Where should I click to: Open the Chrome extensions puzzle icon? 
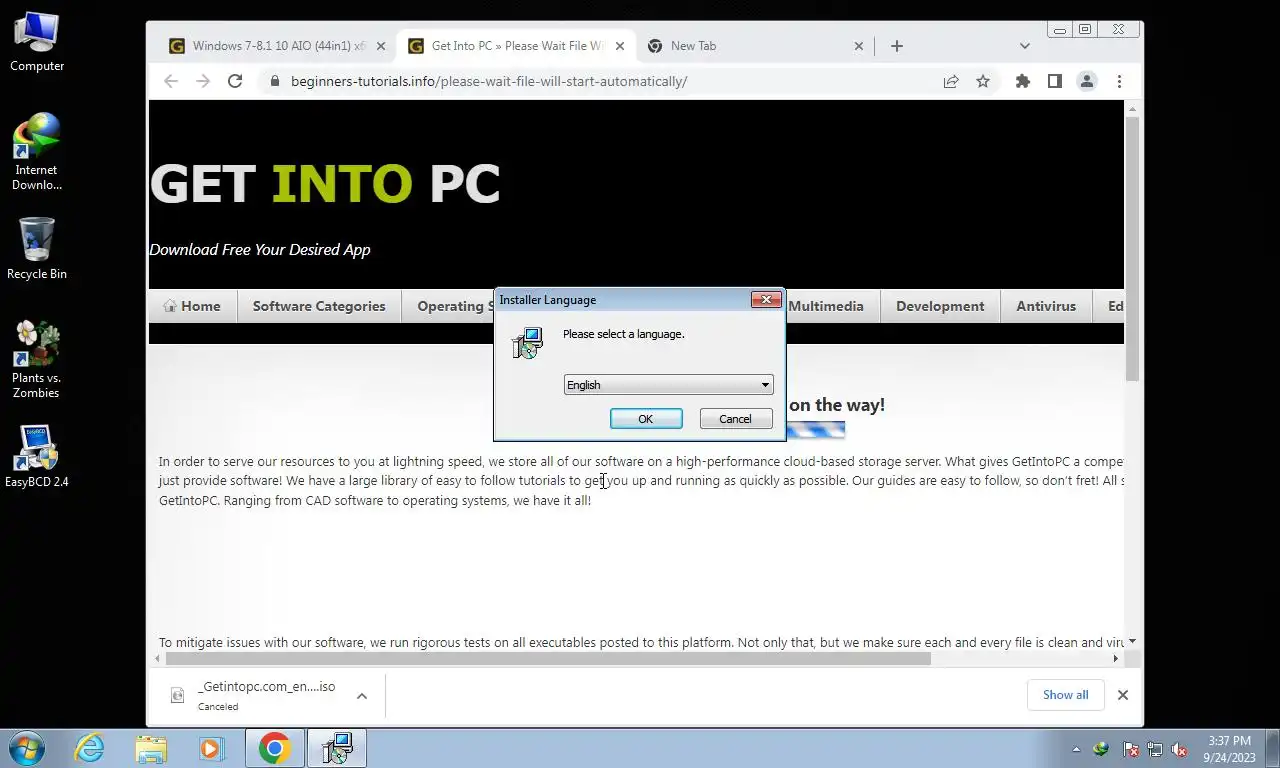(x=1022, y=81)
